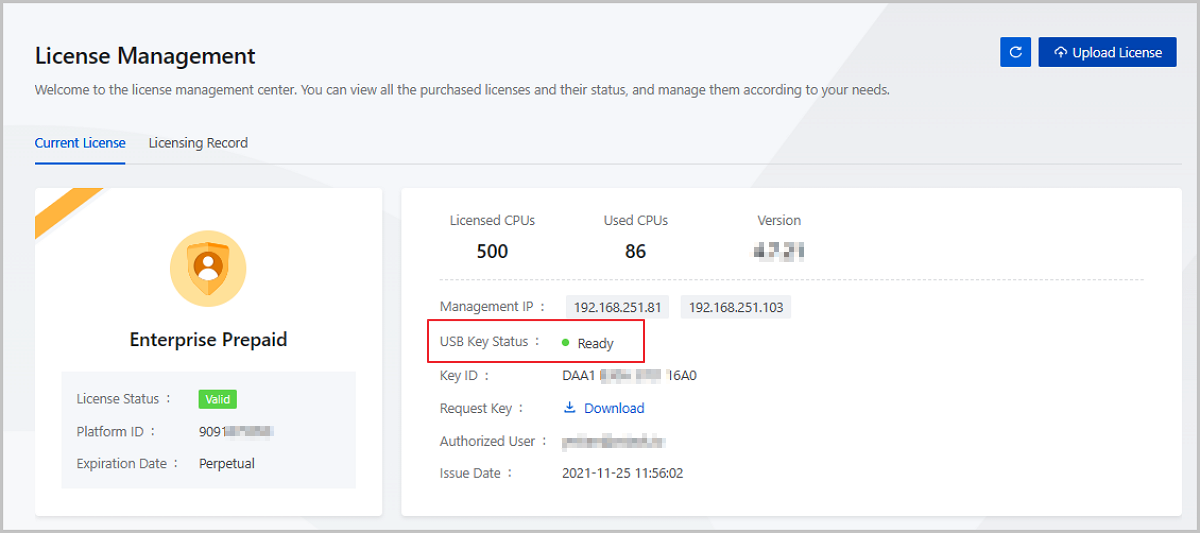The width and height of the screenshot is (1200, 533).
Task: Click the green USB Key Status dot
Action: 565,343
